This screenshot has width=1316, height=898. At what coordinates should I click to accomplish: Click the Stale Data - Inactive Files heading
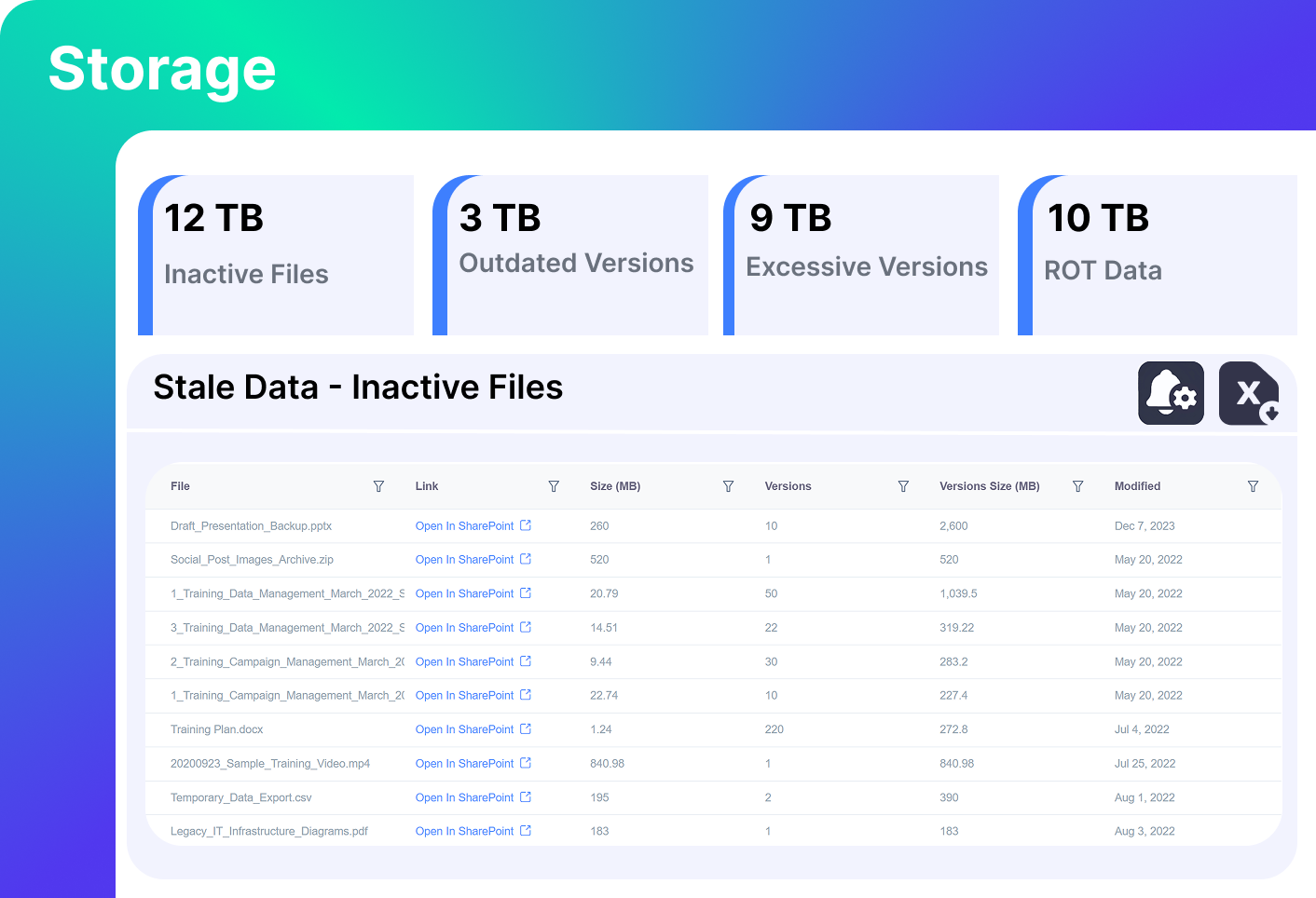point(358,387)
